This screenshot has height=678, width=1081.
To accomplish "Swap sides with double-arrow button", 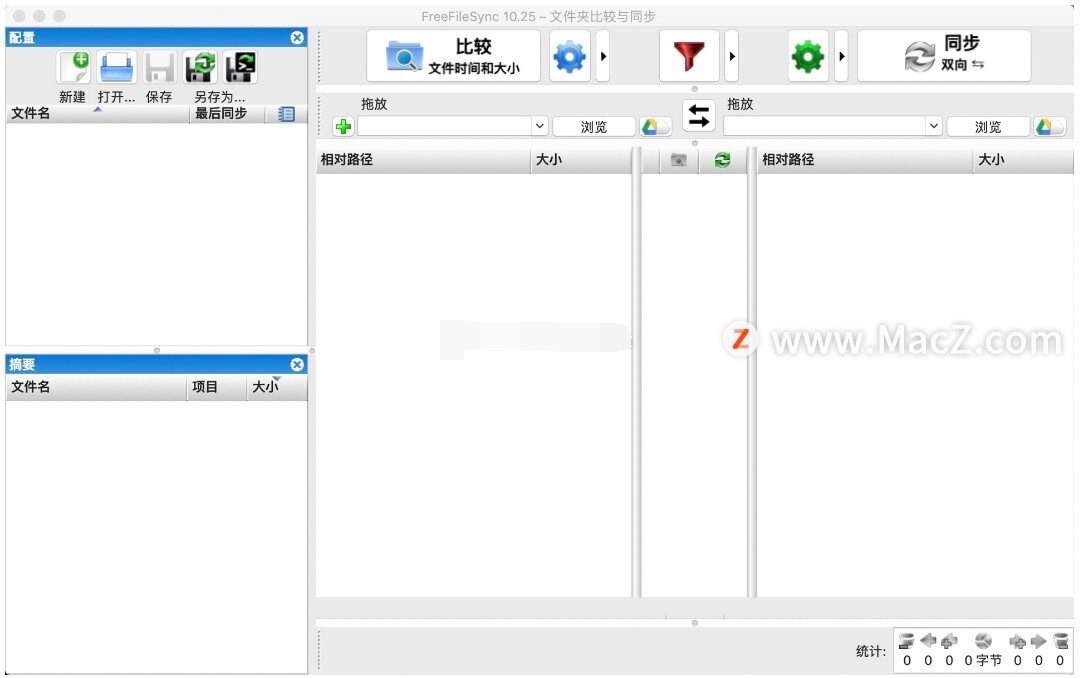I will pos(698,115).
